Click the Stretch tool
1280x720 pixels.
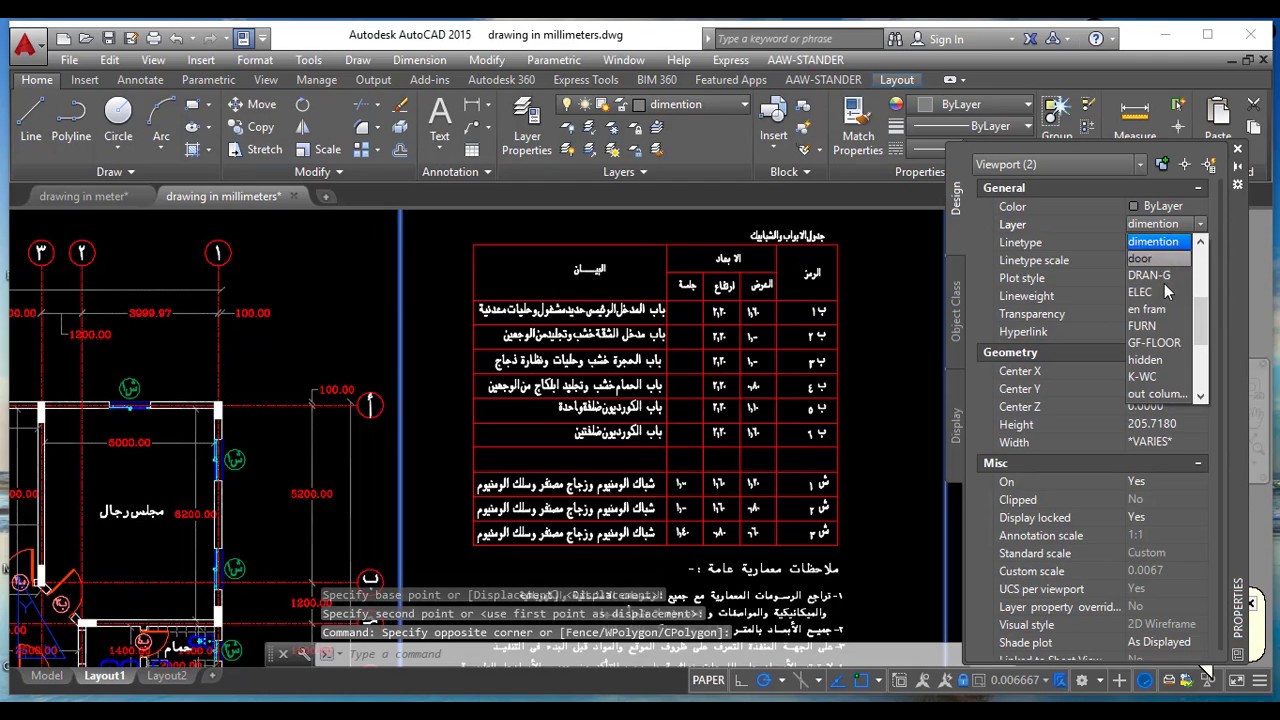click(x=254, y=149)
